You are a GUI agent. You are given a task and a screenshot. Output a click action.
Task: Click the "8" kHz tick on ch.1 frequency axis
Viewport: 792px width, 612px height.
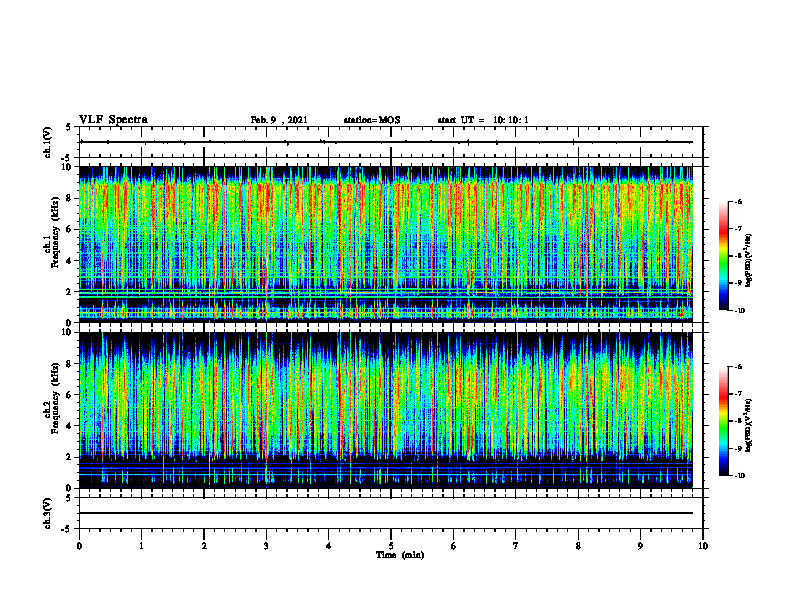click(x=69, y=198)
